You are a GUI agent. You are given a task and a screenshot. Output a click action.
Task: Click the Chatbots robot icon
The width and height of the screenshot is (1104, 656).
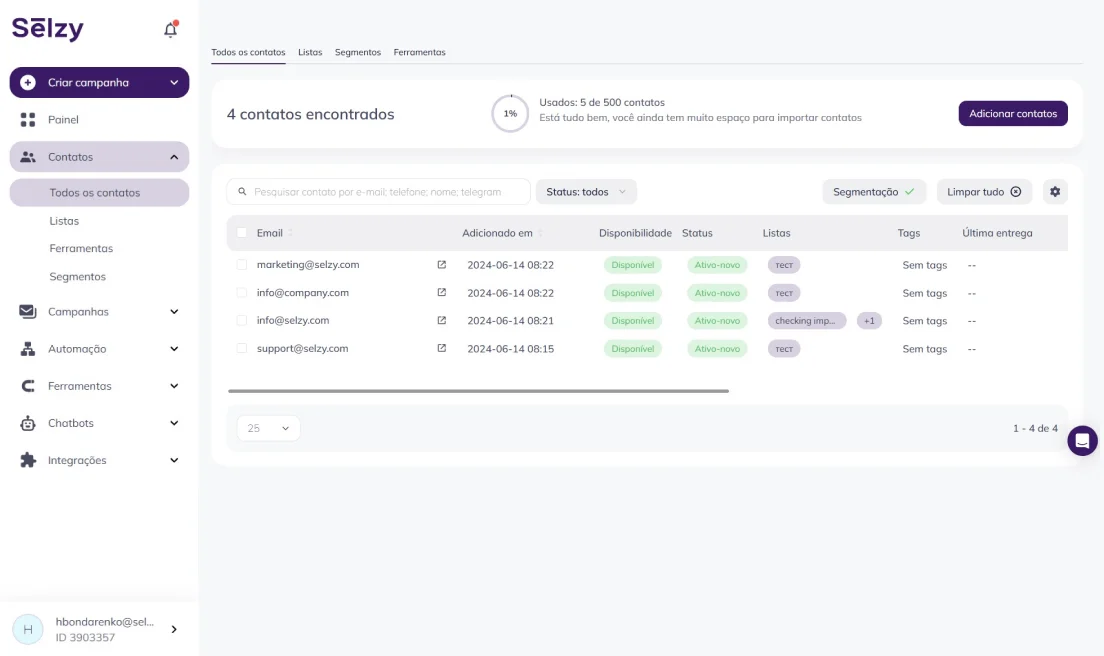(x=28, y=423)
